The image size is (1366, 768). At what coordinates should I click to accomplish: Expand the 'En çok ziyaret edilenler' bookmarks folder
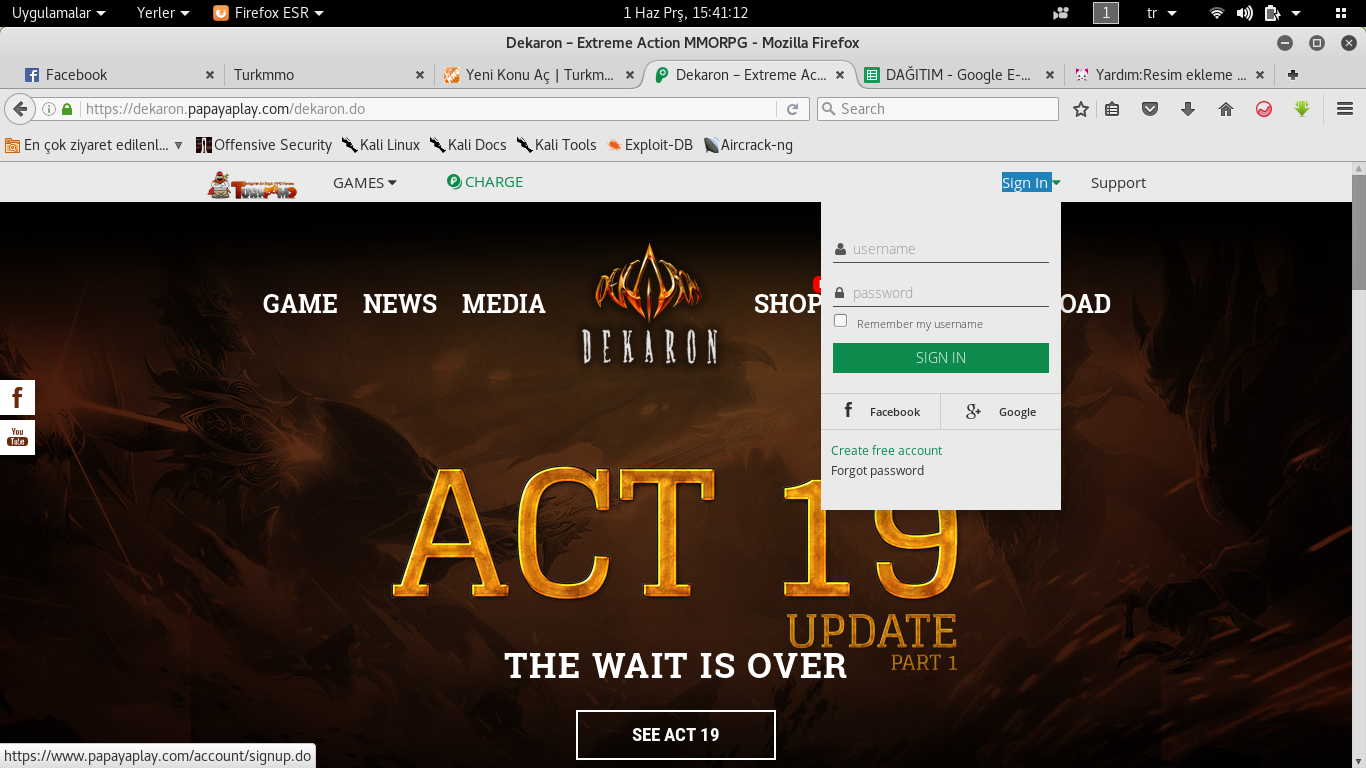[94, 145]
